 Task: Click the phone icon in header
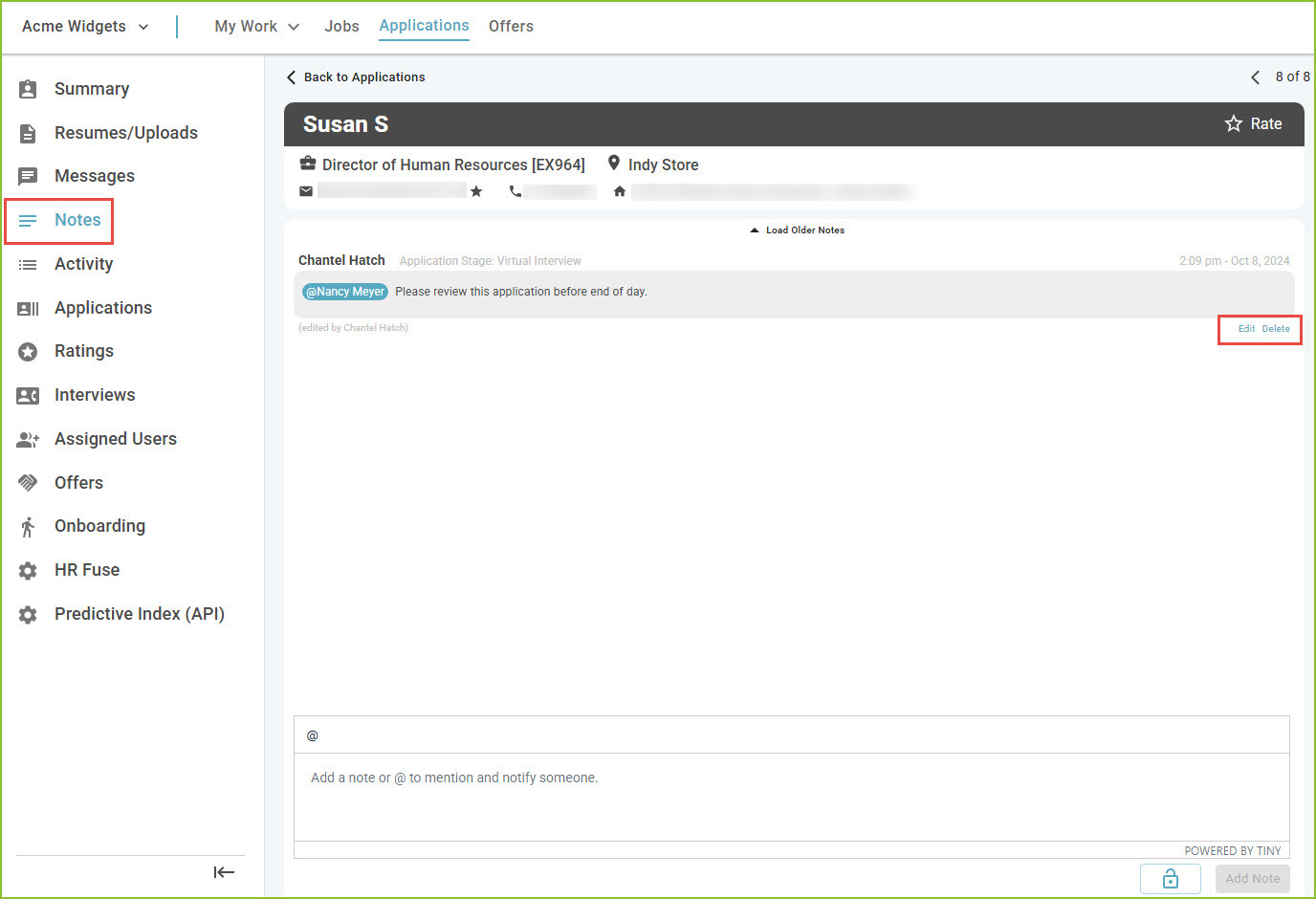(515, 191)
